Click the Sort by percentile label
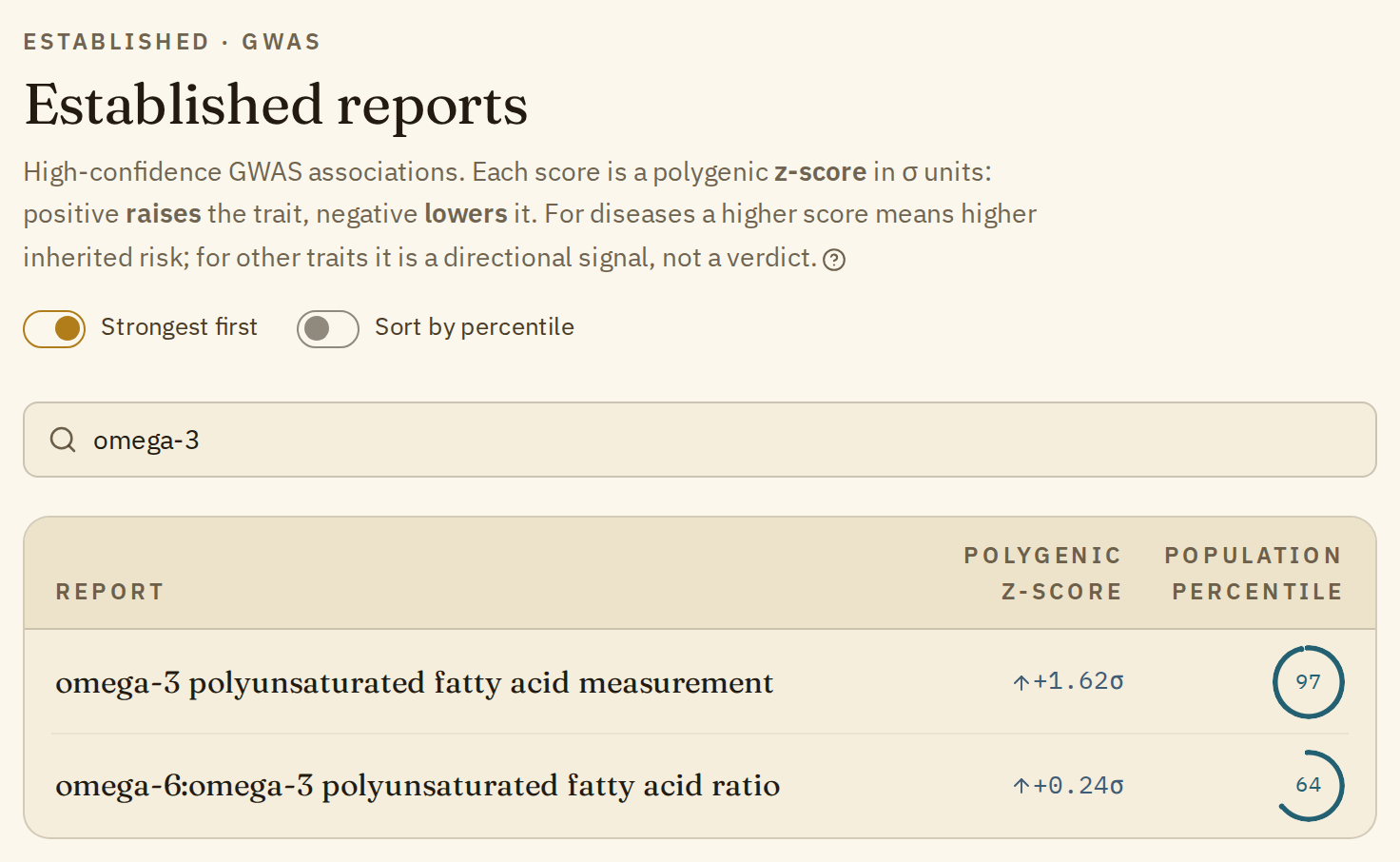 (475, 328)
